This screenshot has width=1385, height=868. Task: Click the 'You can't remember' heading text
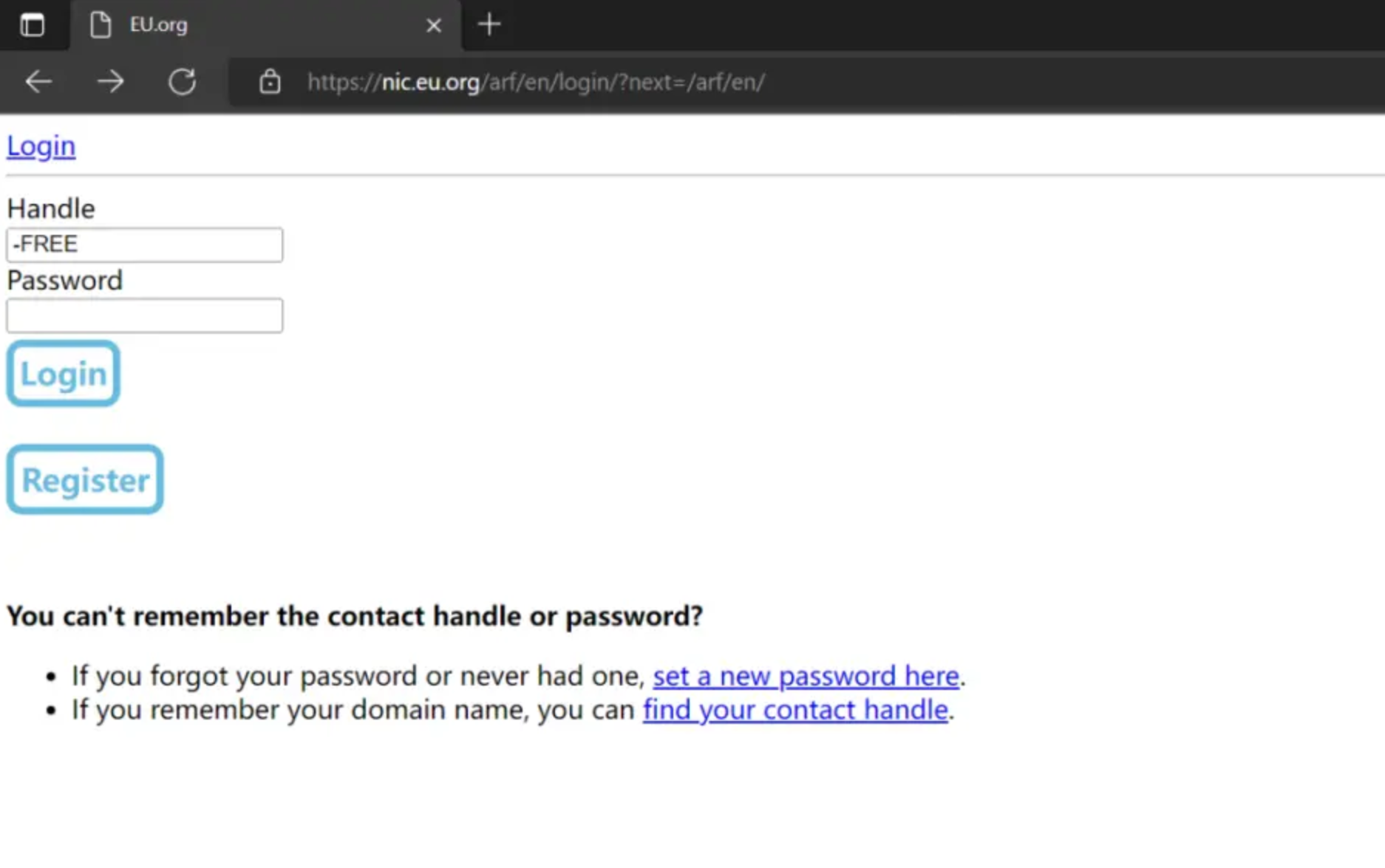355,615
